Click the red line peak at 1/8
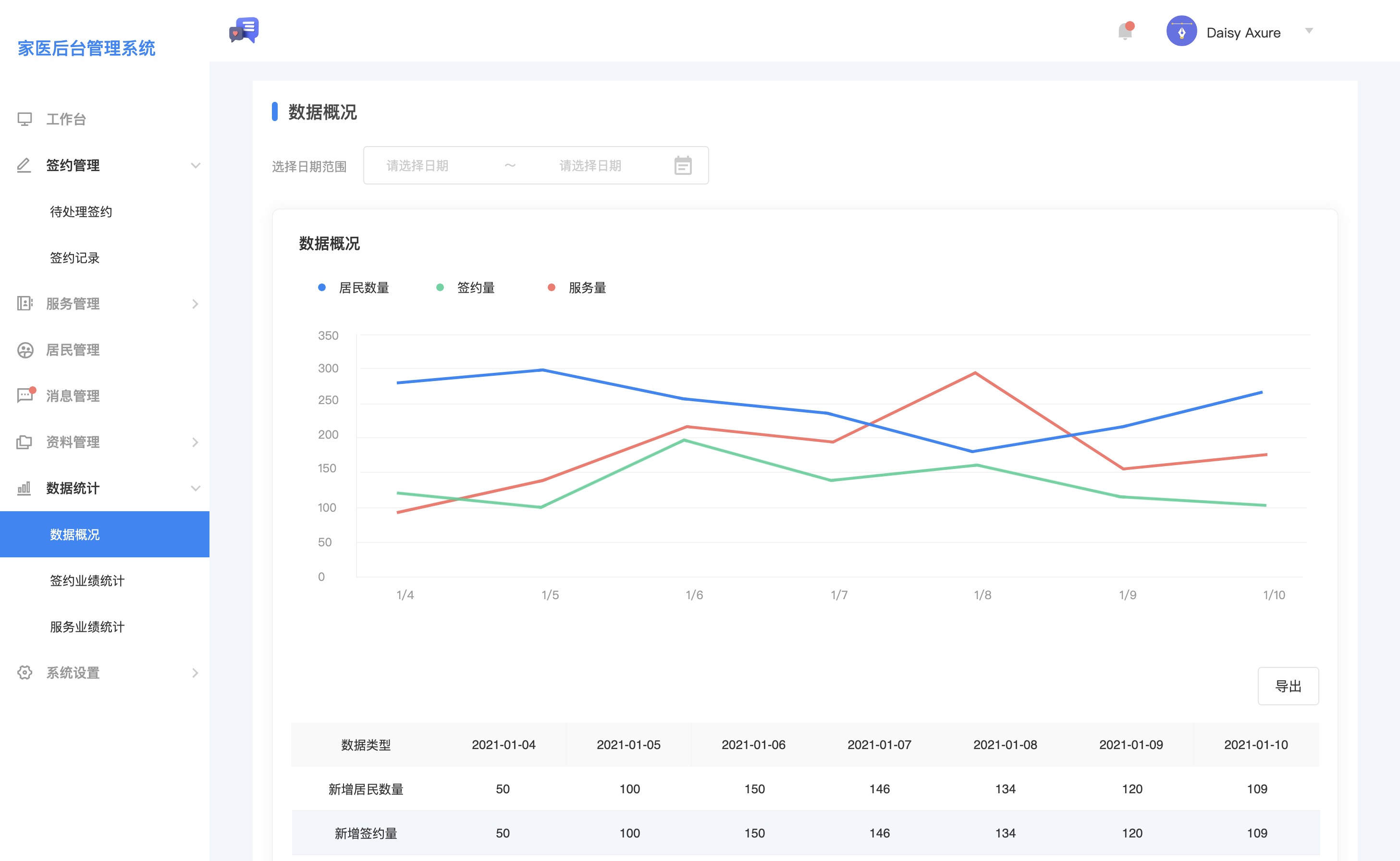The image size is (1400, 861). coord(975,373)
